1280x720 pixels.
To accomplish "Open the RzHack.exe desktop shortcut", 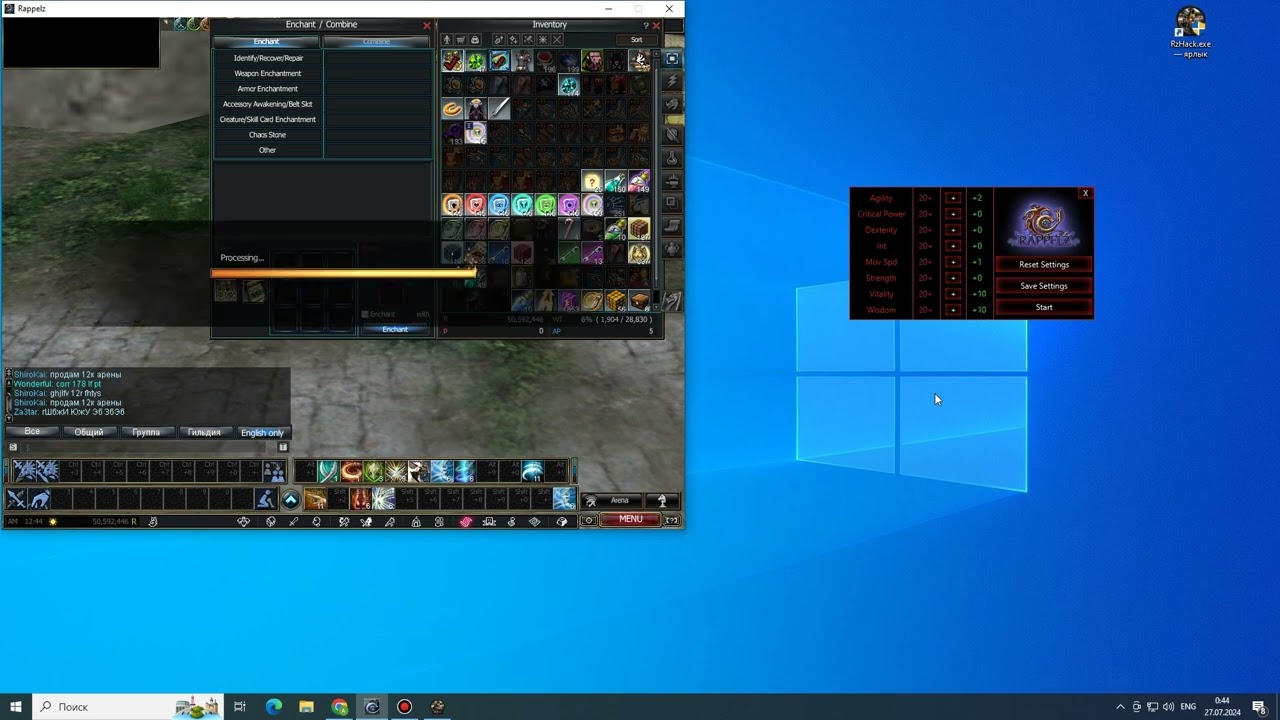I will click(x=1190, y=33).
